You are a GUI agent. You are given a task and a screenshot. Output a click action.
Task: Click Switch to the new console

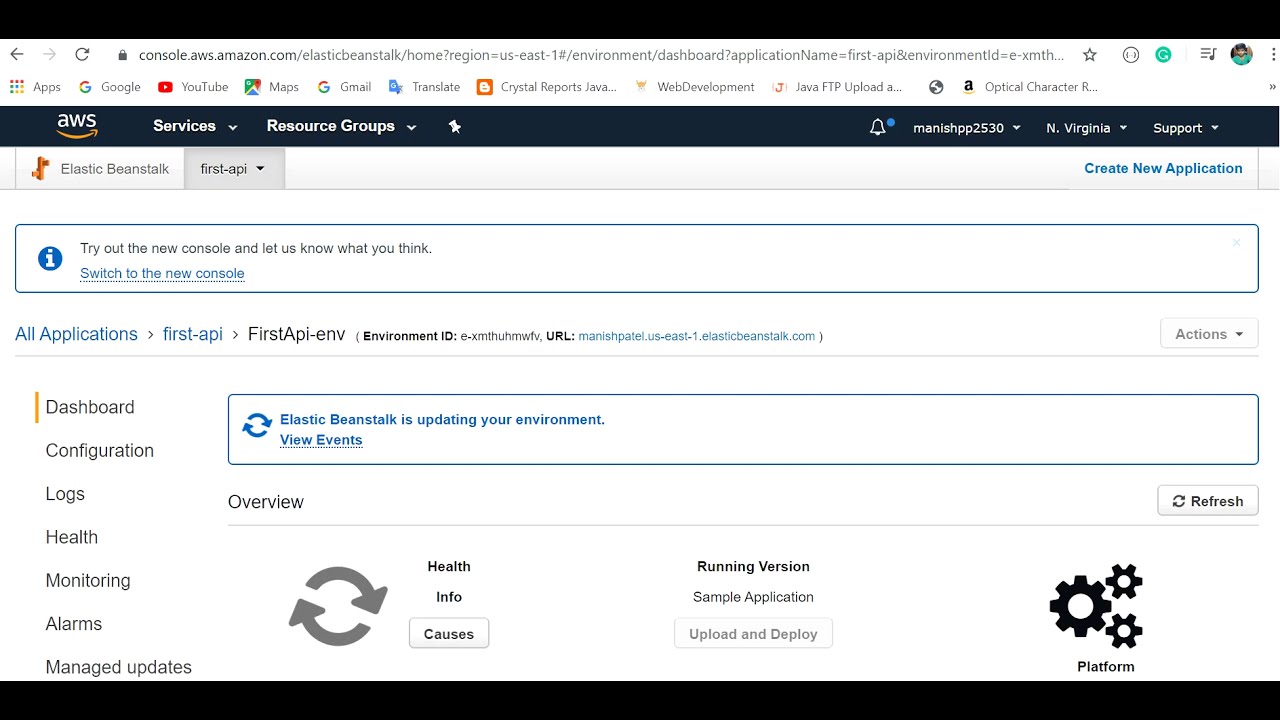[162, 273]
